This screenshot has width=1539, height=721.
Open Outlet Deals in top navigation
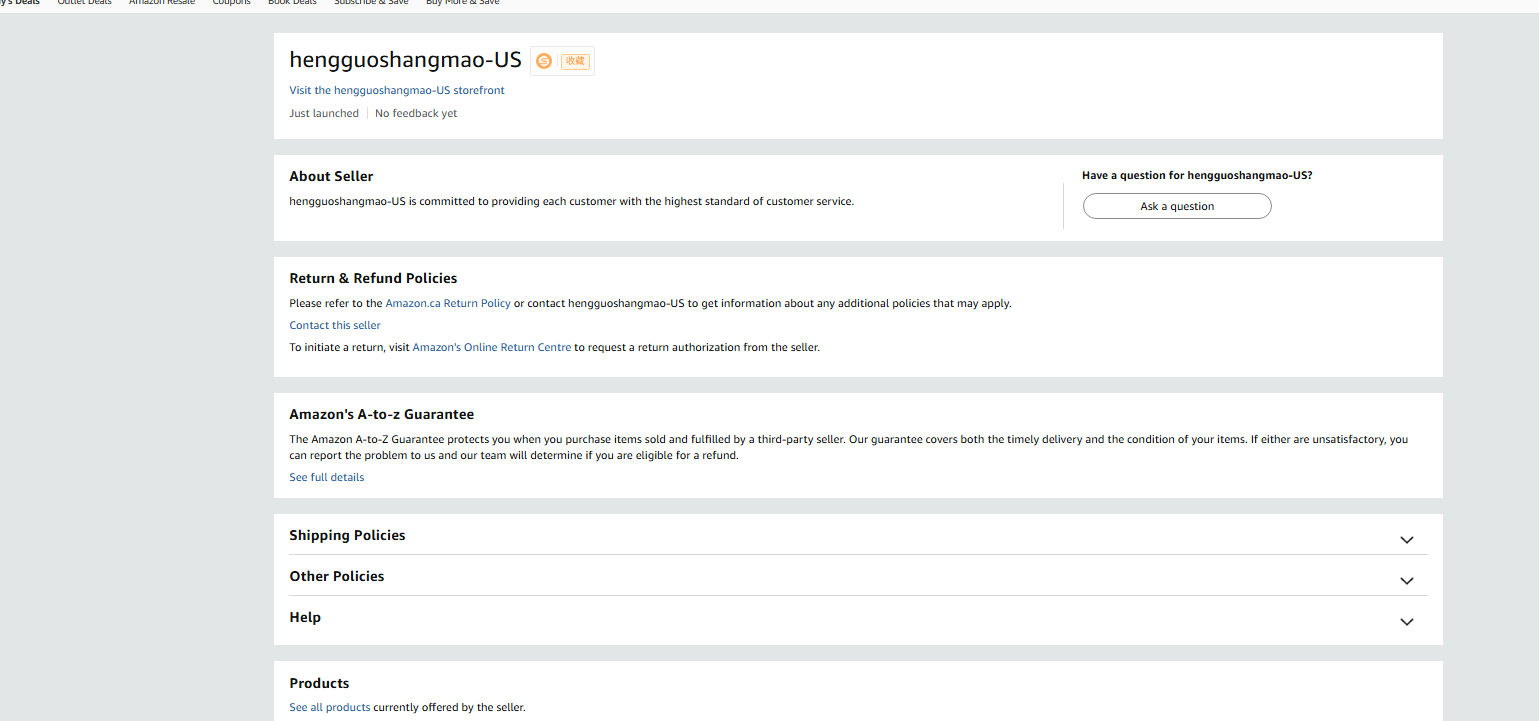(85, 3)
